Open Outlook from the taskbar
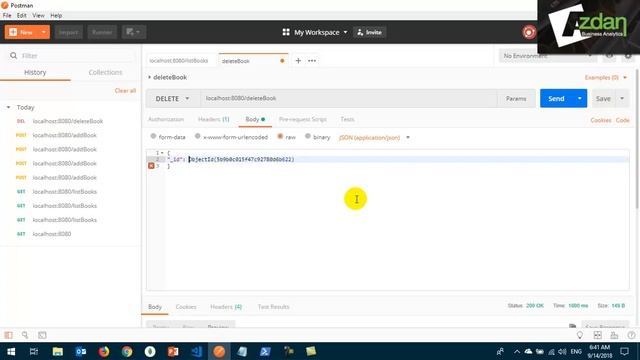The image size is (640, 360). coord(81,351)
